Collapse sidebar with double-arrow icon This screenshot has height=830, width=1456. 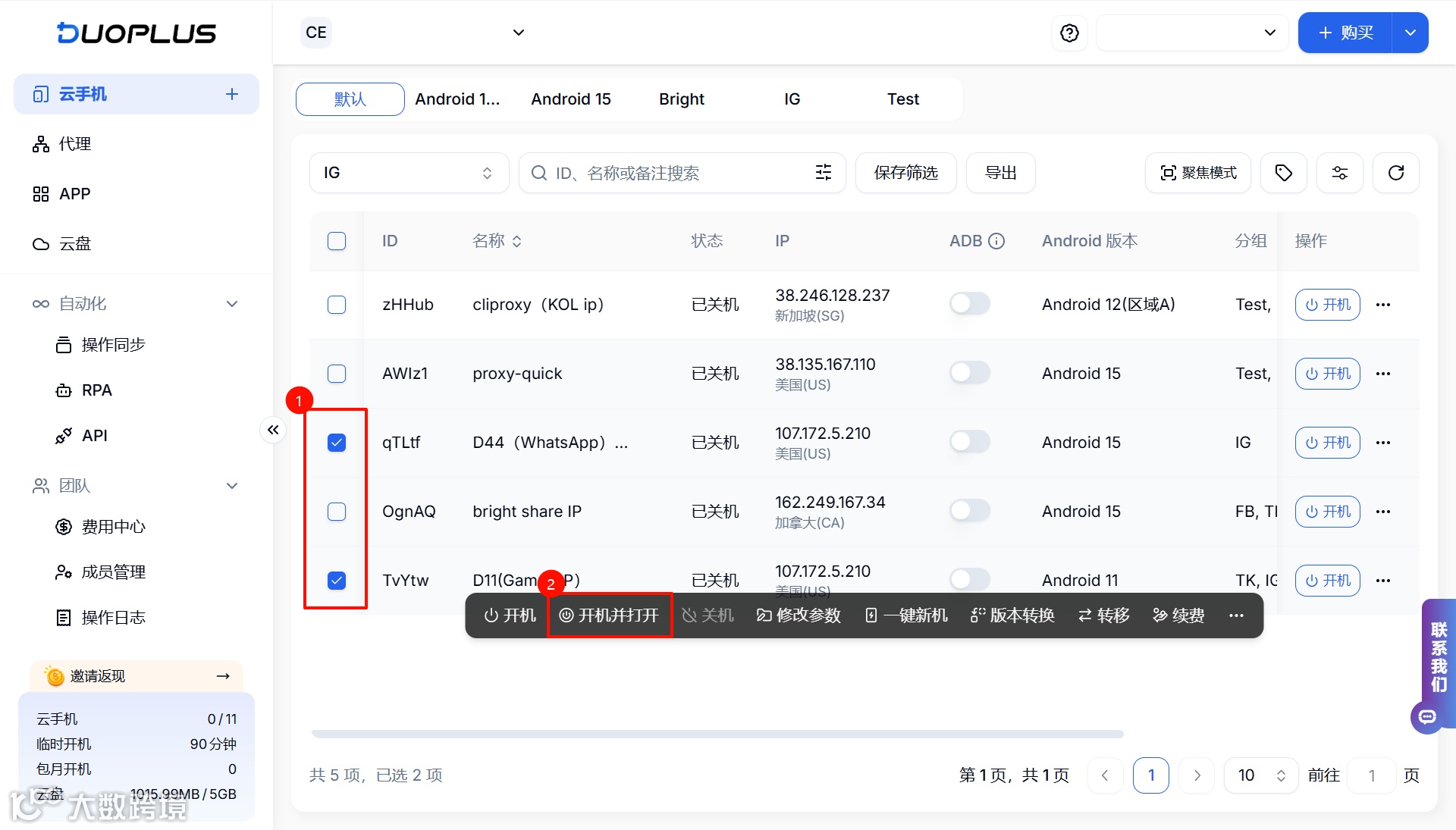(x=273, y=430)
